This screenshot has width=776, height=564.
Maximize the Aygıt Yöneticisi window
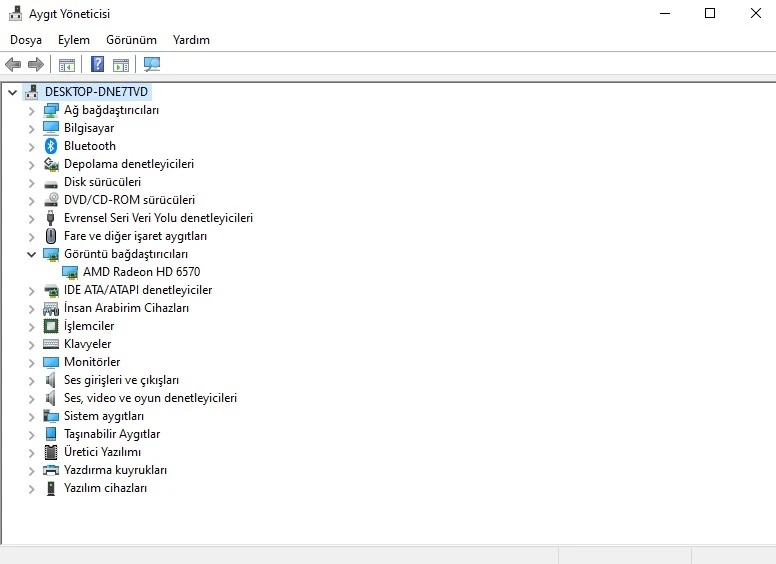tap(710, 13)
